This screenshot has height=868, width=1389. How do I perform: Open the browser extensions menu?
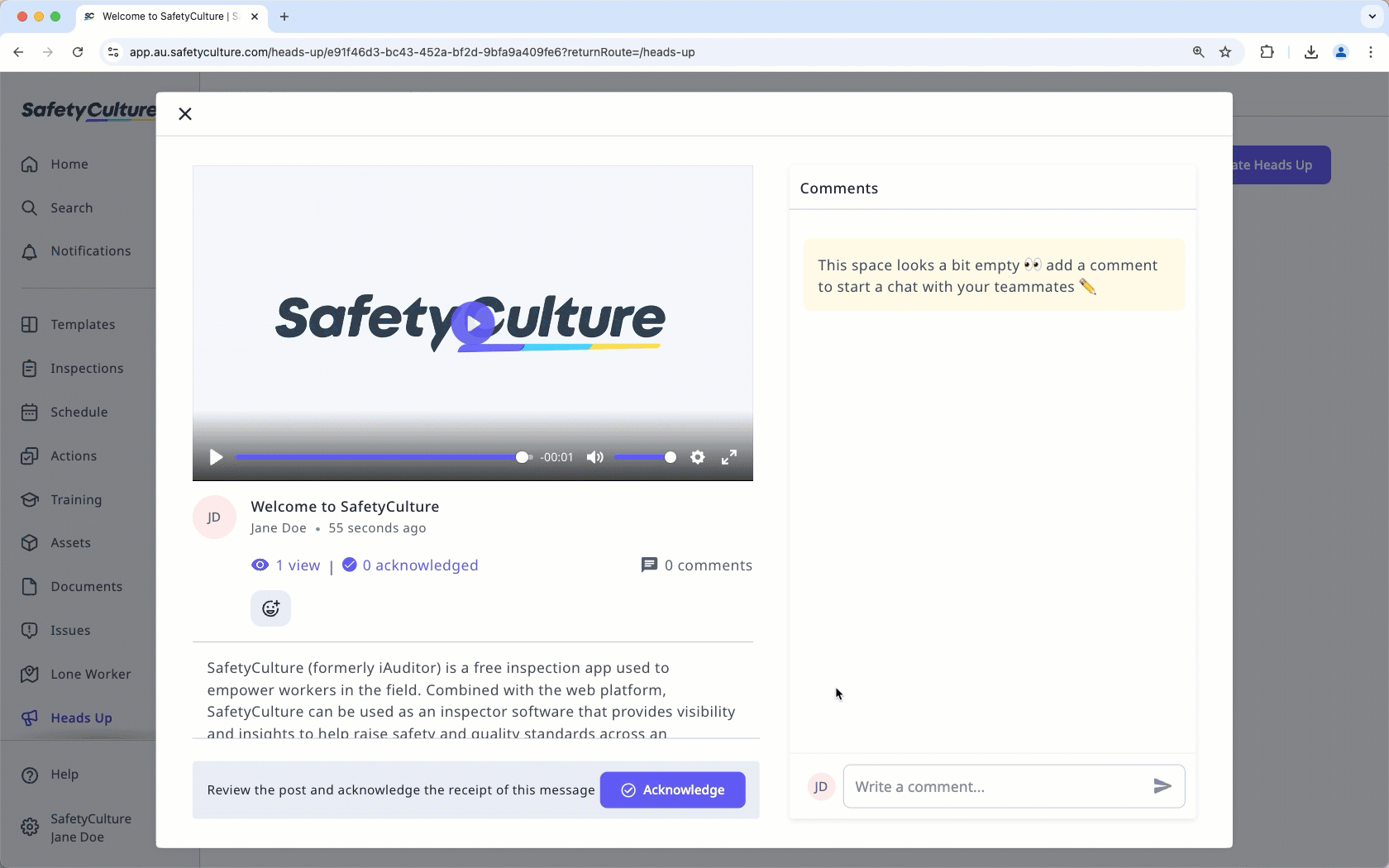point(1267,52)
